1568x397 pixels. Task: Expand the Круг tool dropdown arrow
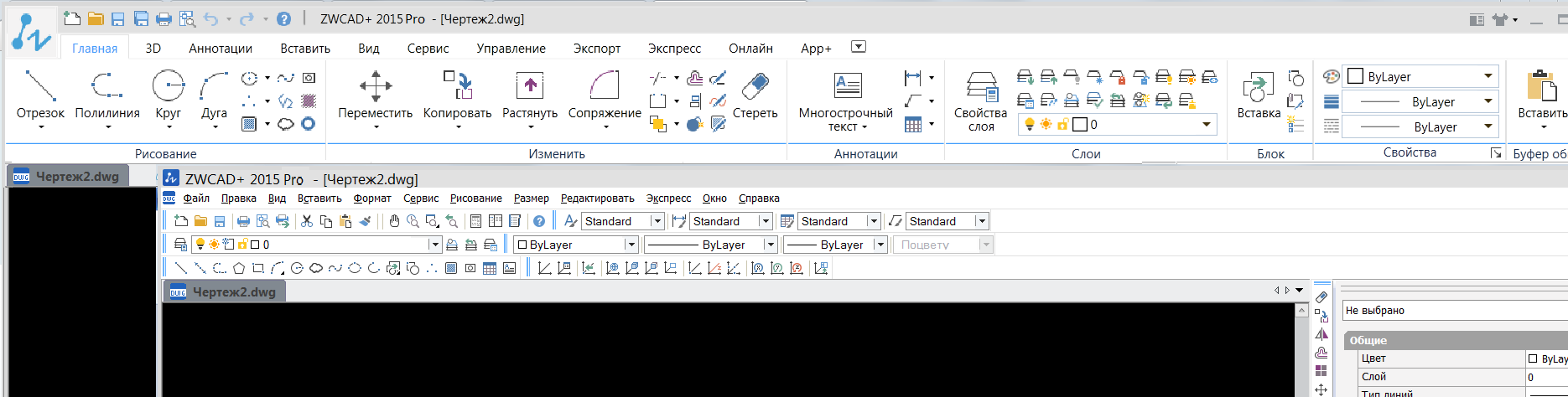pos(169,127)
